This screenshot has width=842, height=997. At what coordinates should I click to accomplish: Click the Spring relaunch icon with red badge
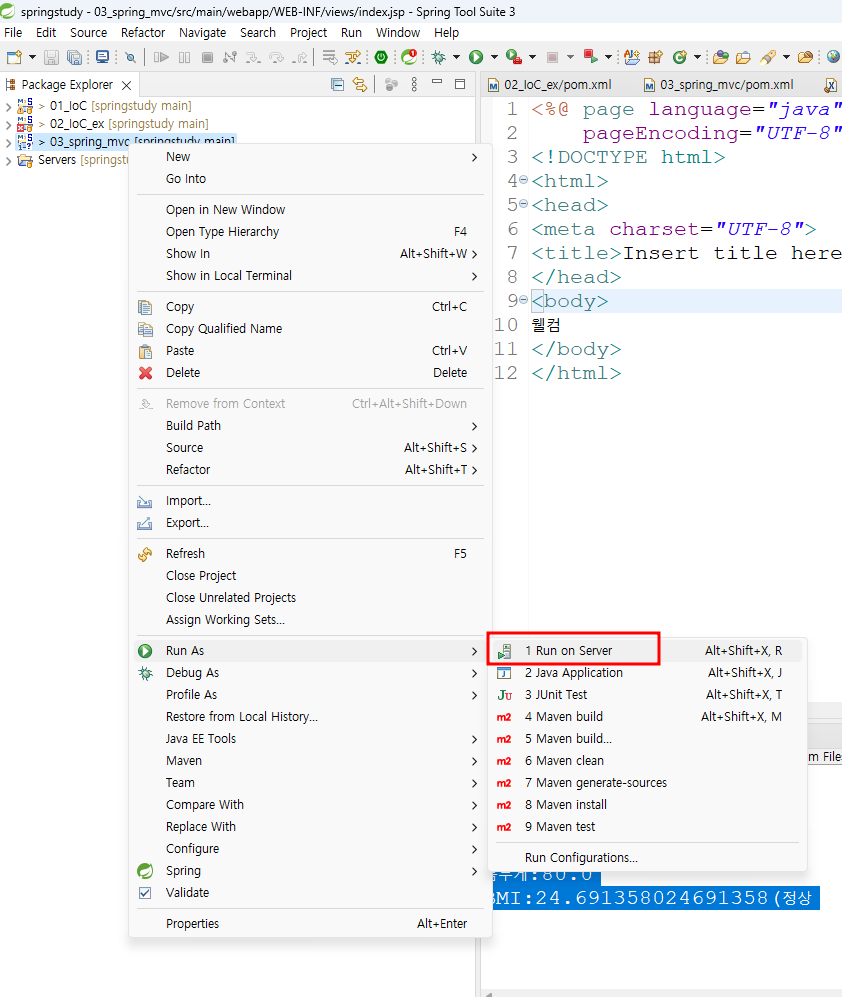click(x=410, y=57)
